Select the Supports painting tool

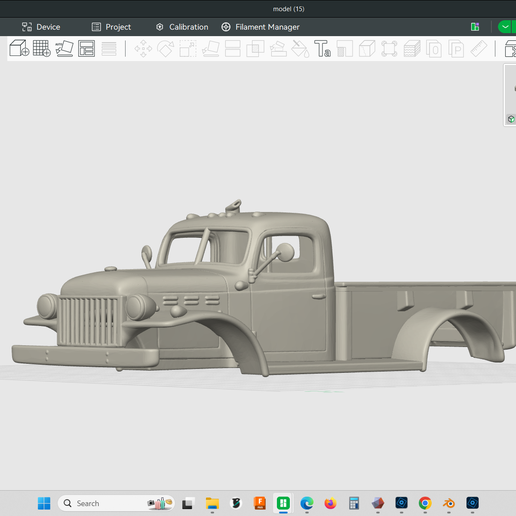(x=278, y=49)
